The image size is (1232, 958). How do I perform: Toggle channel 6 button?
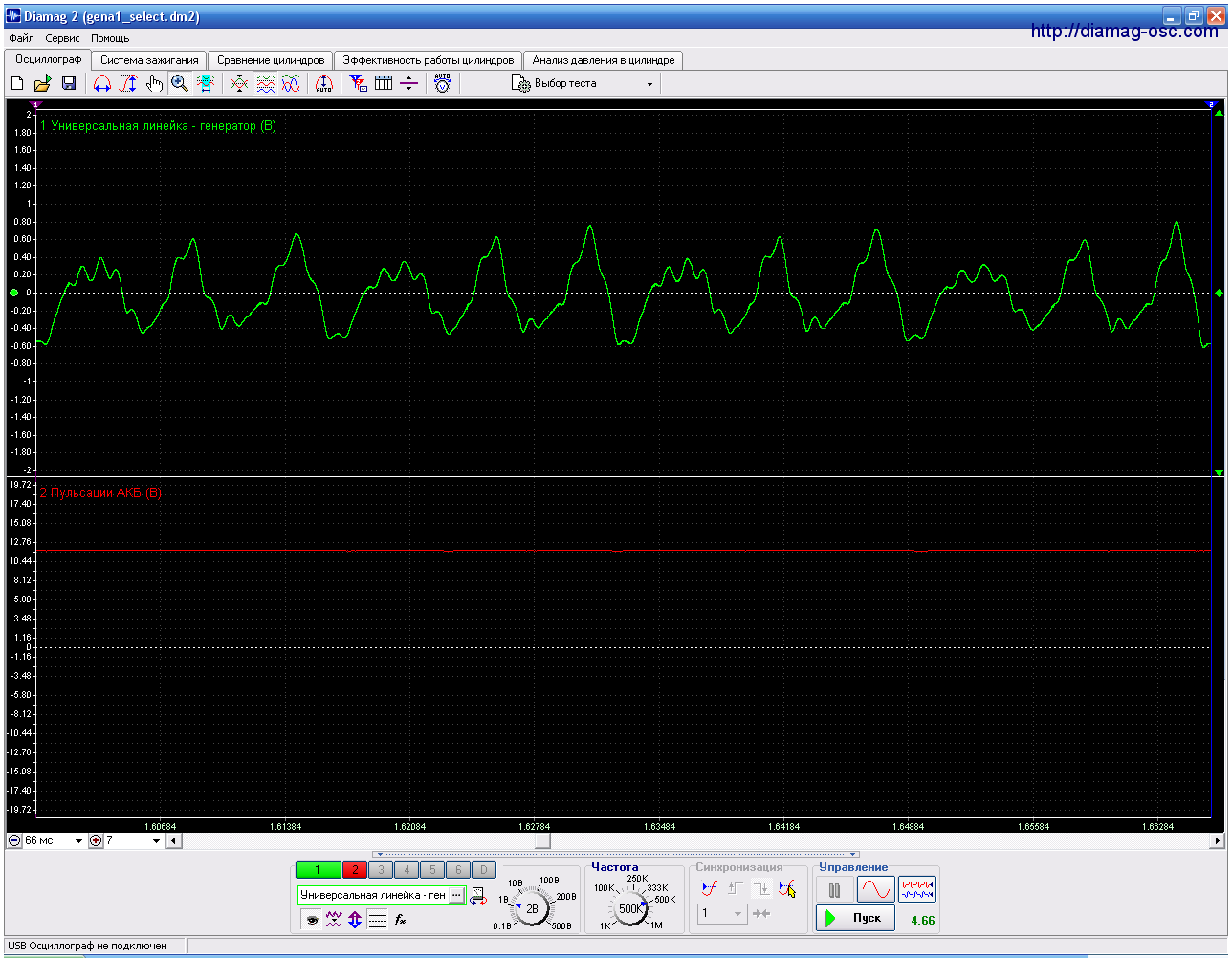coord(458,870)
